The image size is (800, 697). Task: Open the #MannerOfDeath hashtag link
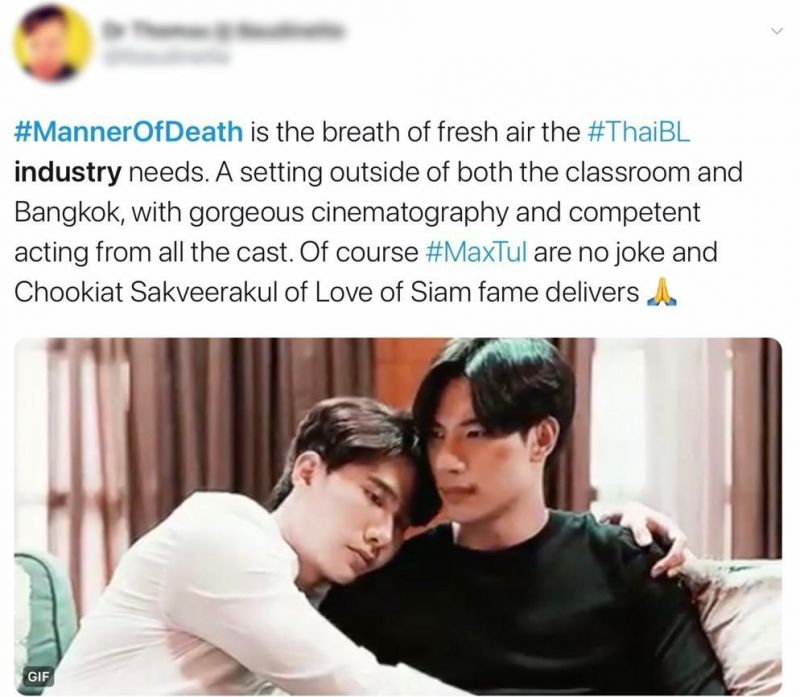click(129, 132)
